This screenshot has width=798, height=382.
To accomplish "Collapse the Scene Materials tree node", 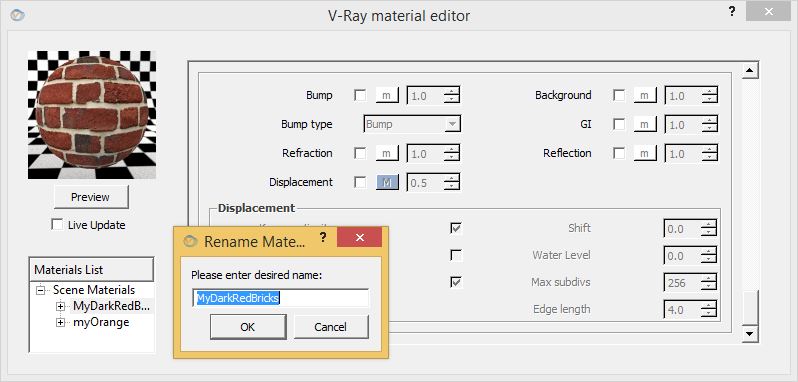I will [40, 290].
